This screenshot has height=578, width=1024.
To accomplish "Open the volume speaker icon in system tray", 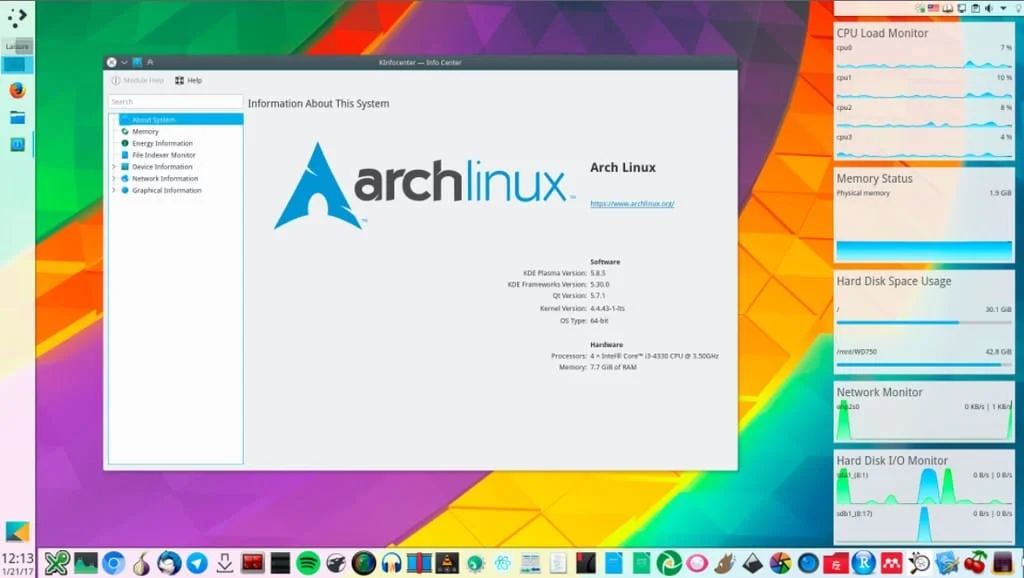I will (989, 8).
